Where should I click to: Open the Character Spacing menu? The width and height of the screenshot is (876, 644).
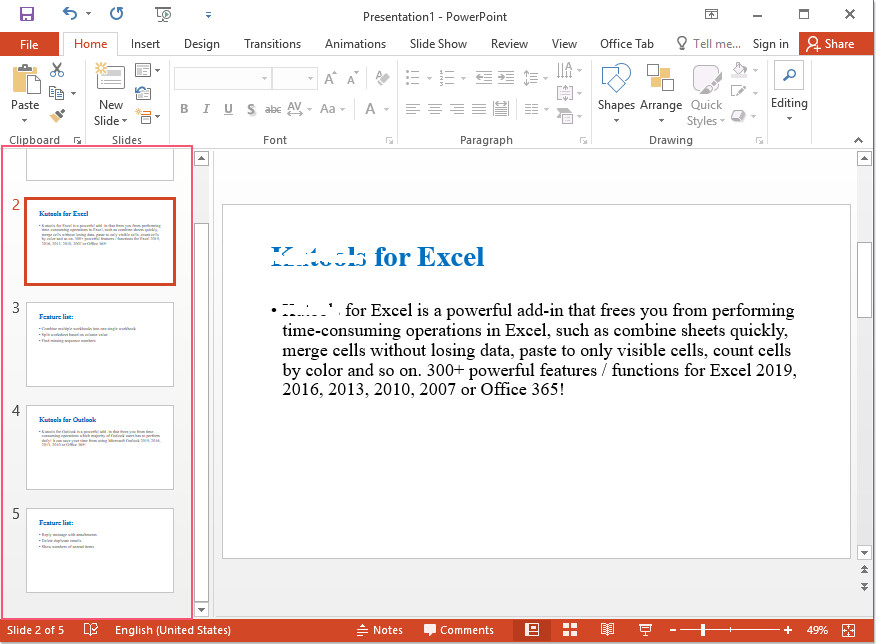point(299,109)
